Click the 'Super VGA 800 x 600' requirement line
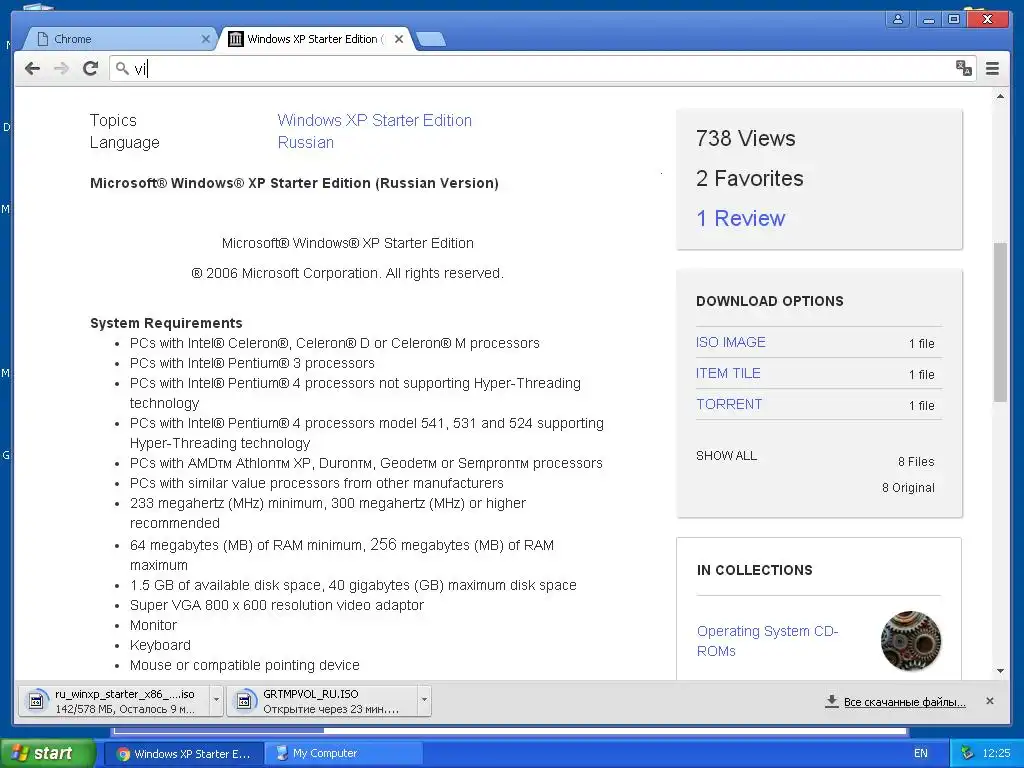This screenshot has height=768, width=1024. pos(277,605)
